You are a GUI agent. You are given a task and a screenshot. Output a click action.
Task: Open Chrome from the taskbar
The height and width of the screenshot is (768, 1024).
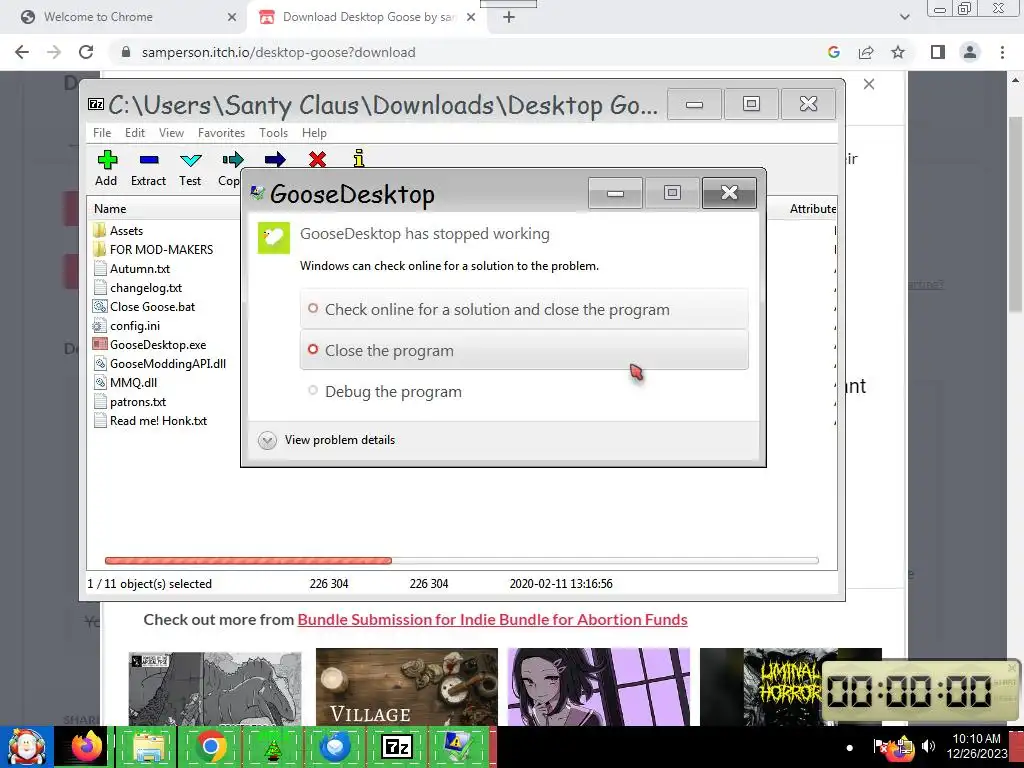(210, 746)
